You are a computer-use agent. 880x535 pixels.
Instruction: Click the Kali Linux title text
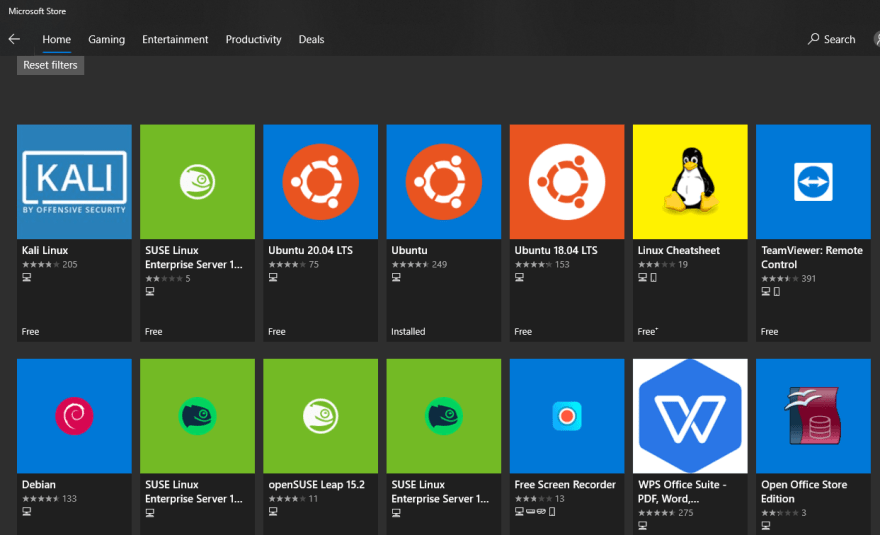coord(45,250)
